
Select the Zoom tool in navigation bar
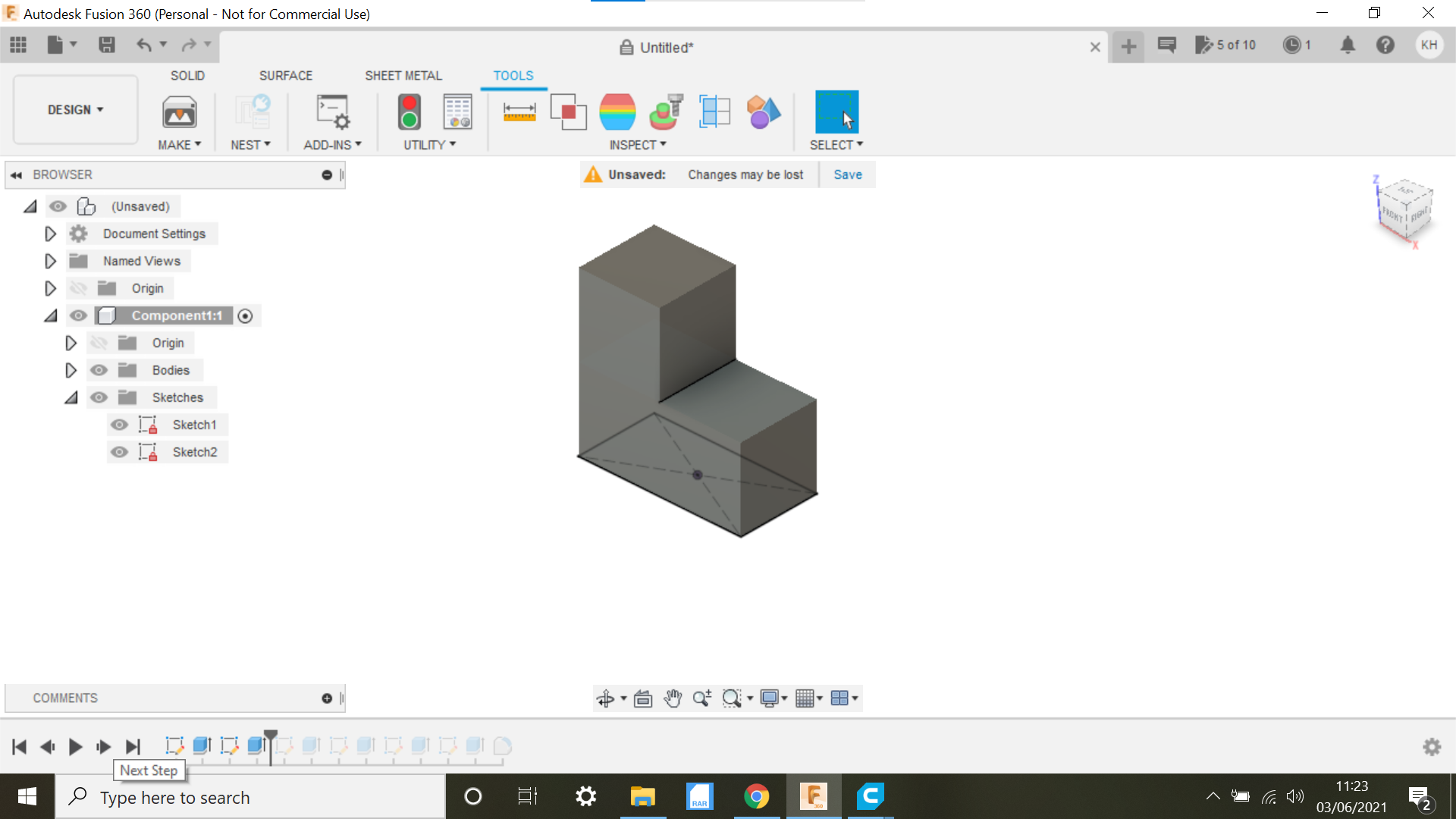[x=701, y=698]
